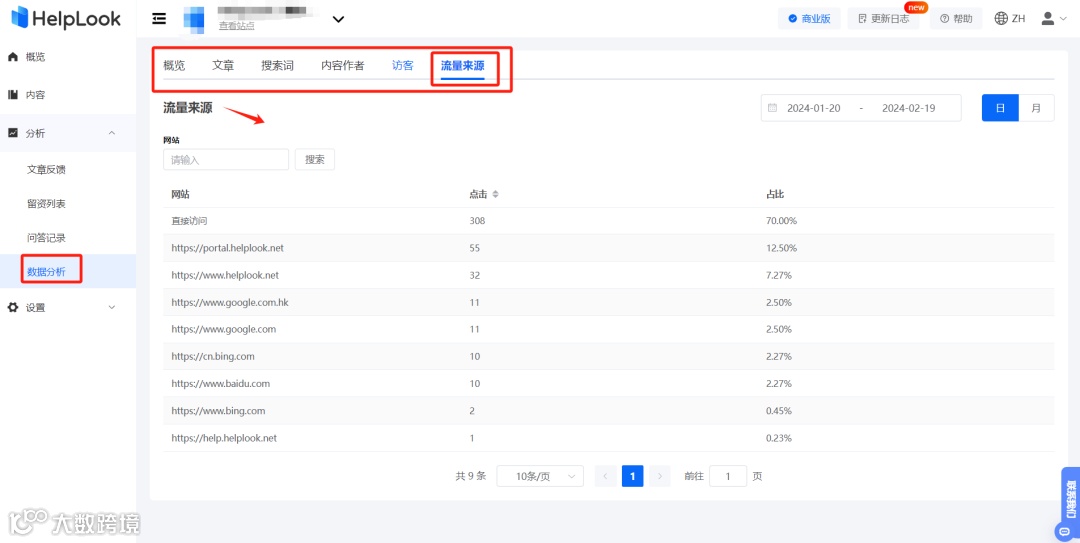Click the book icon beside 内容

click(x=12, y=94)
